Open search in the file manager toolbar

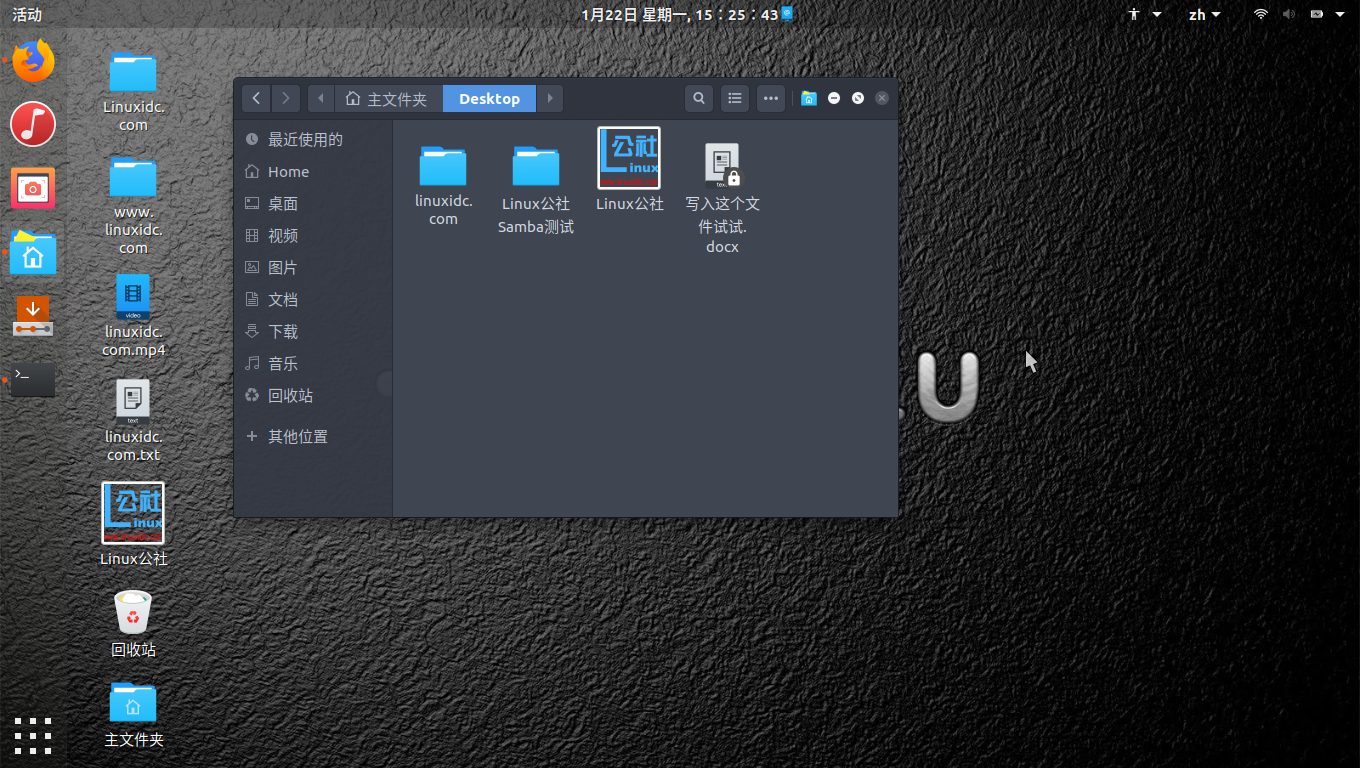tap(698, 98)
